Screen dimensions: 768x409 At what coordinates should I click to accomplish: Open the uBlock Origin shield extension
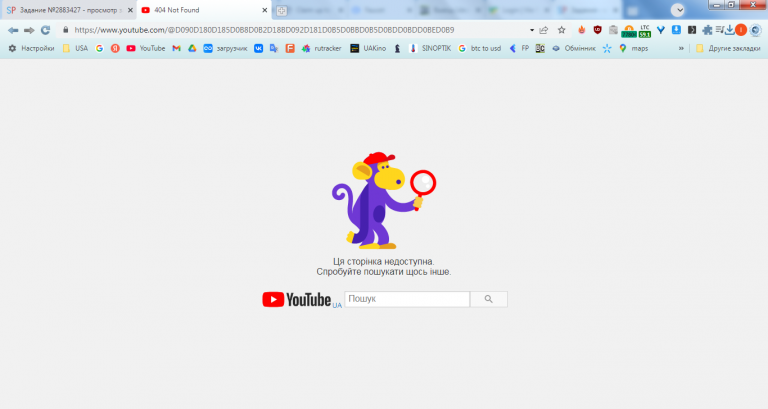[598, 30]
